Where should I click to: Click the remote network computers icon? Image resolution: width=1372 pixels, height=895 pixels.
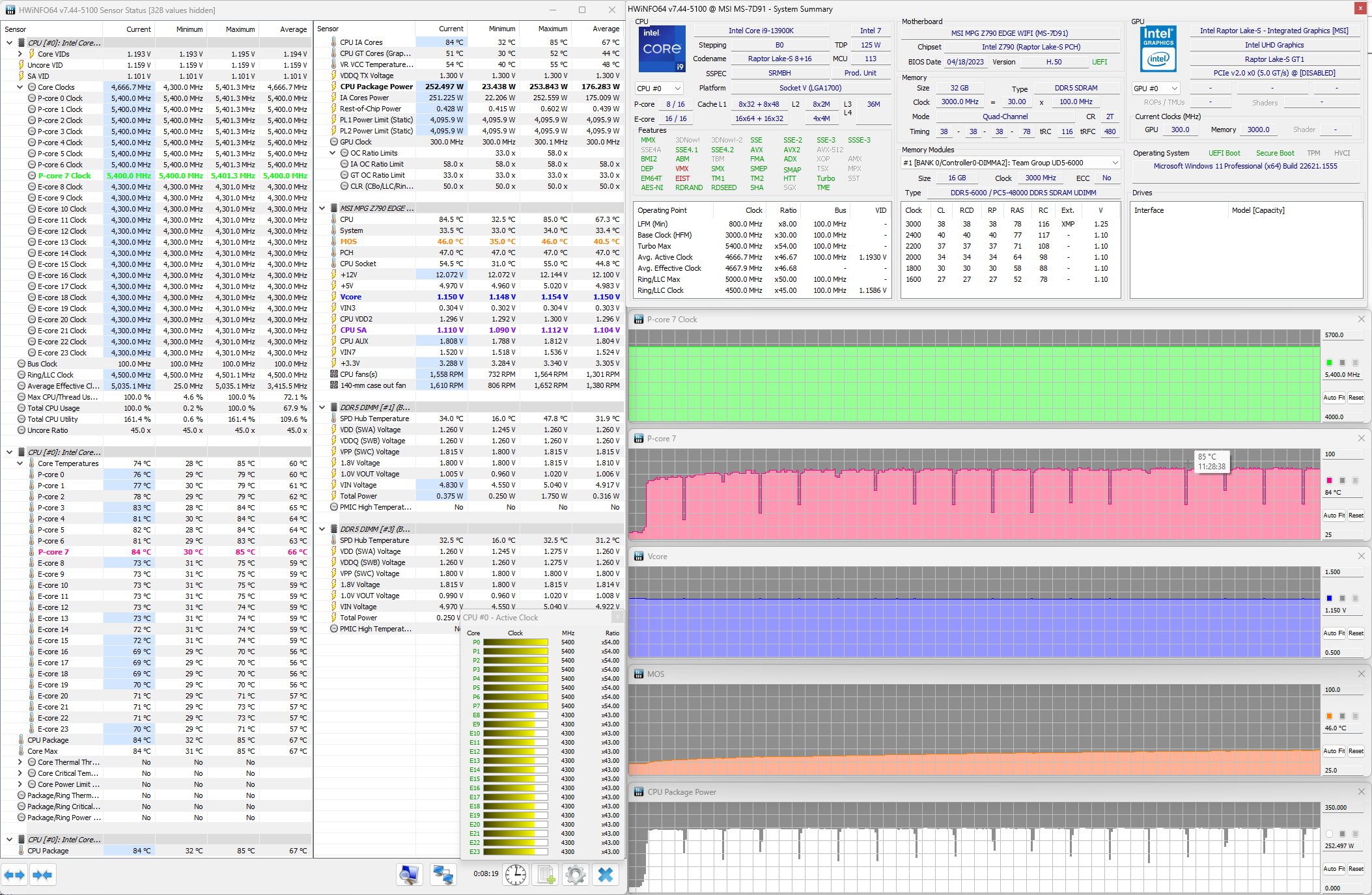443,875
